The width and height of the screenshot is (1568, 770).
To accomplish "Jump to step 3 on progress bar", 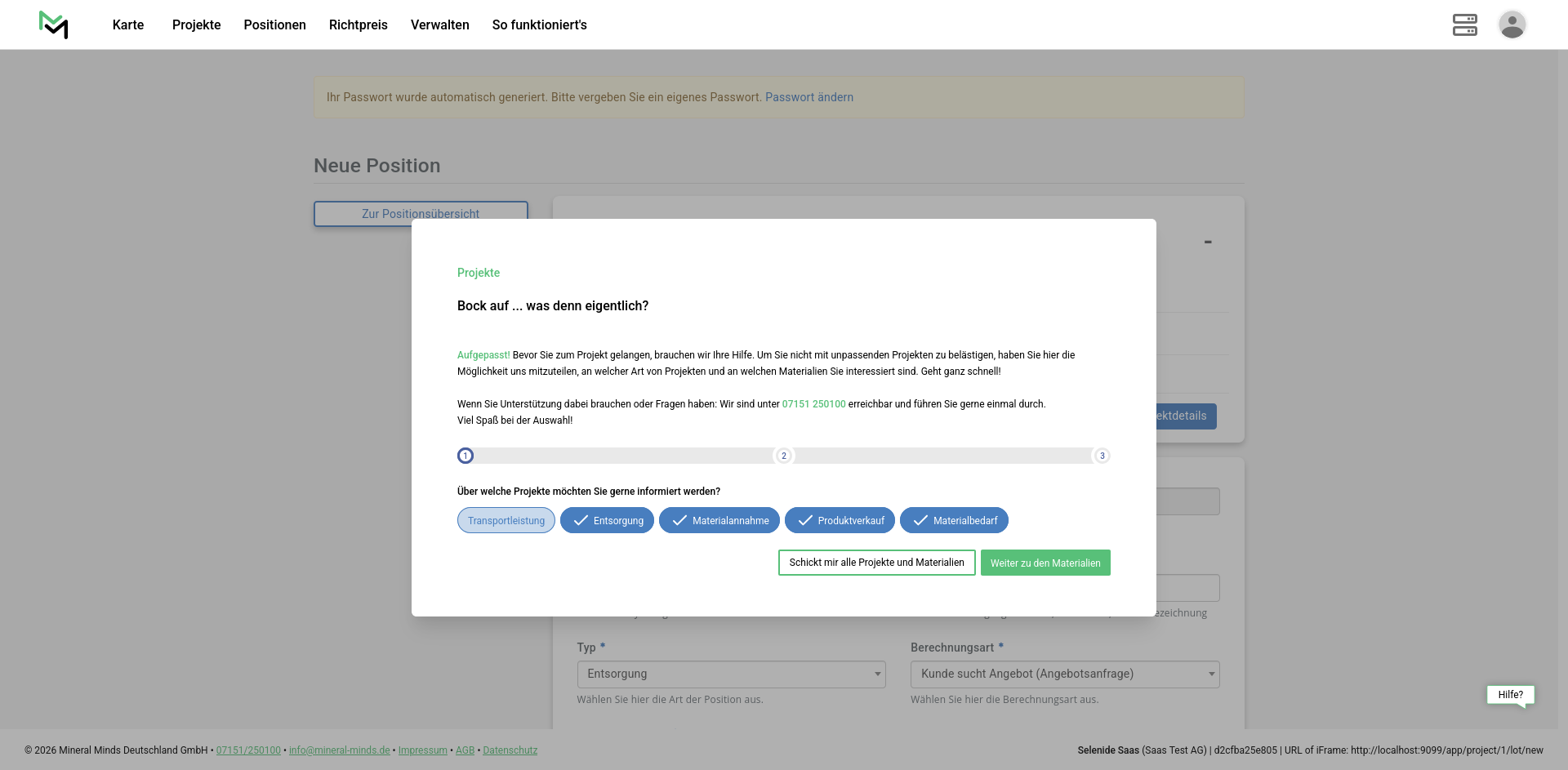I will 1102,456.
